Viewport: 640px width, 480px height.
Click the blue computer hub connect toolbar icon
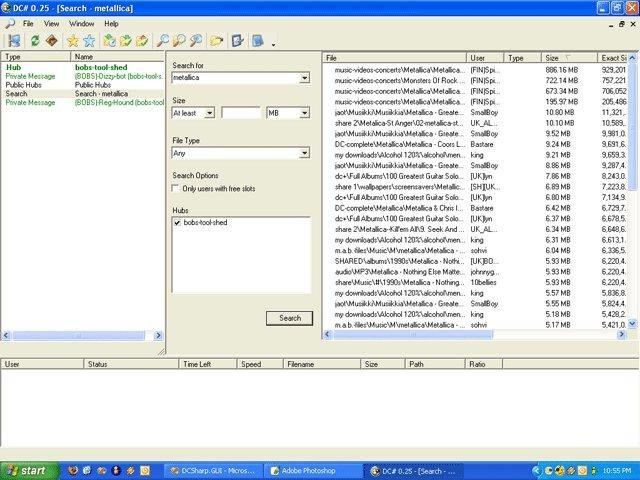pos(14,41)
